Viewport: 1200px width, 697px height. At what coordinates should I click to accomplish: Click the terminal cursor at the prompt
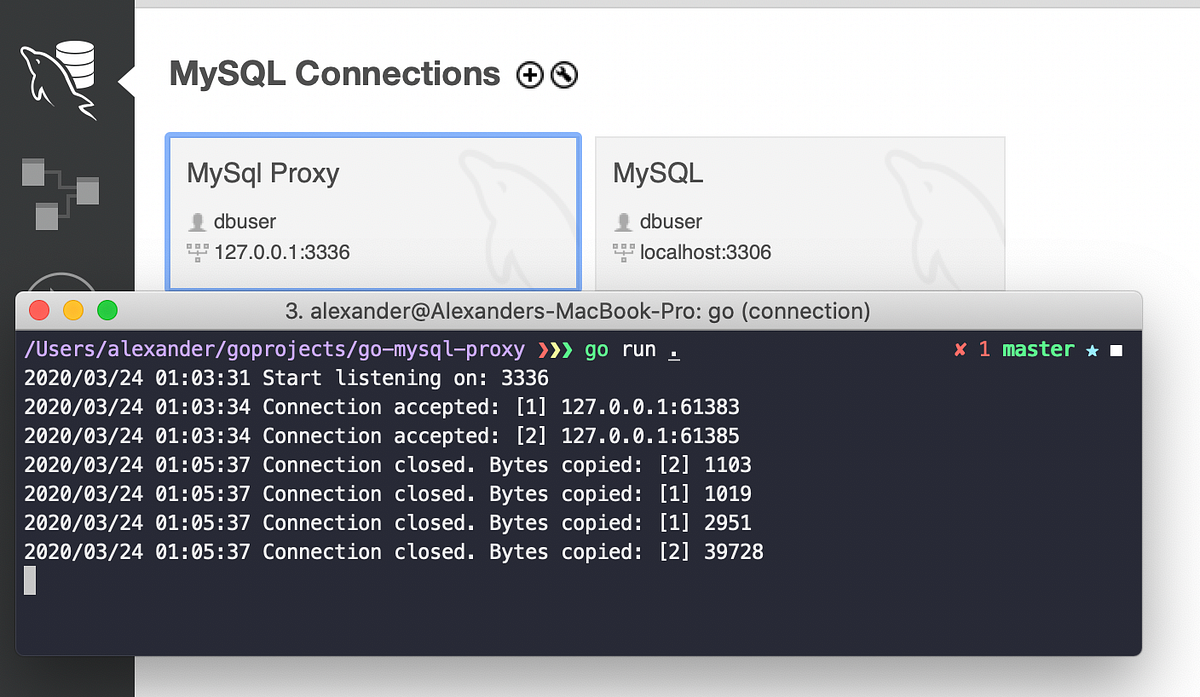(x=29, y=578)
